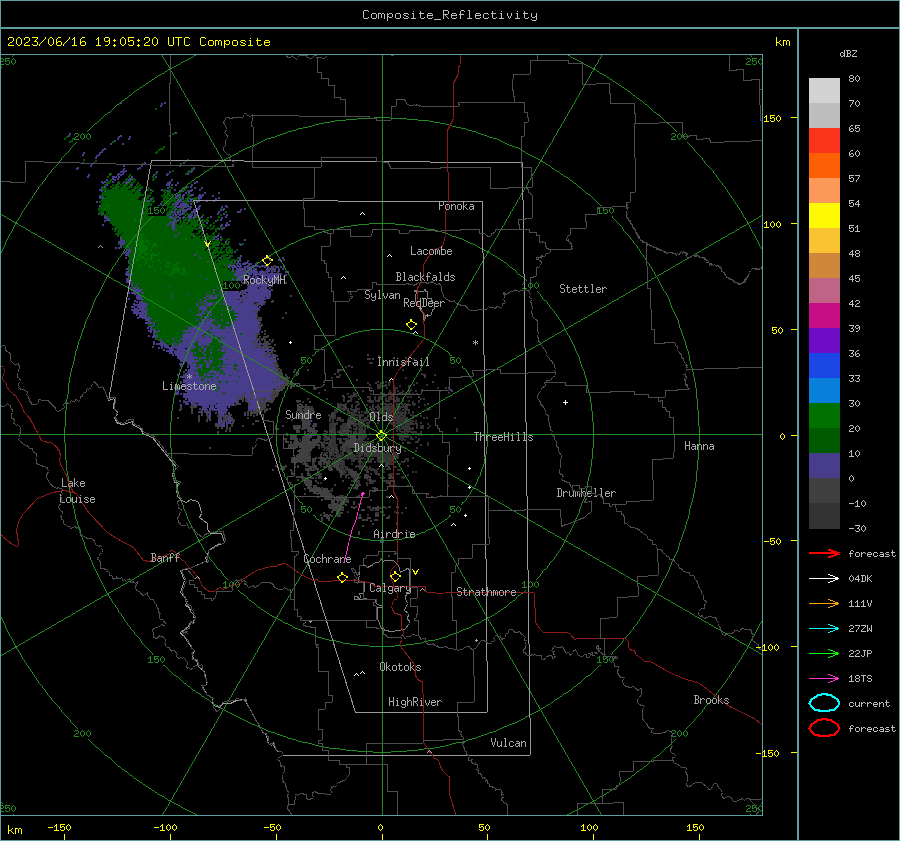Click the Innisfail city label
The width and height of the screenshot is (900, 841).
403,362
